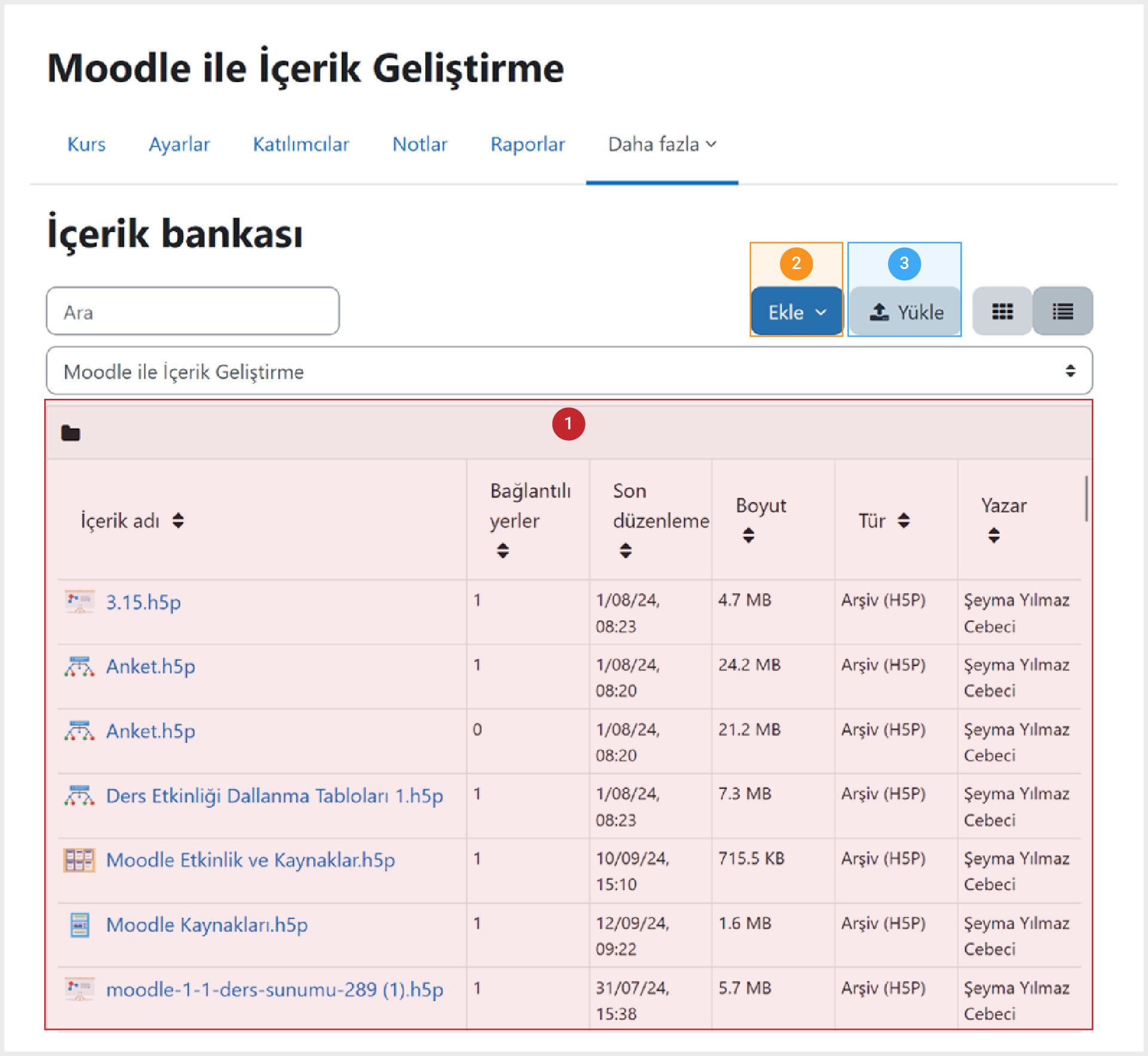Open Anket.h5p with 0 linked places
The height and width of the screenshot is (1056, 1148).
pos(151,731)
